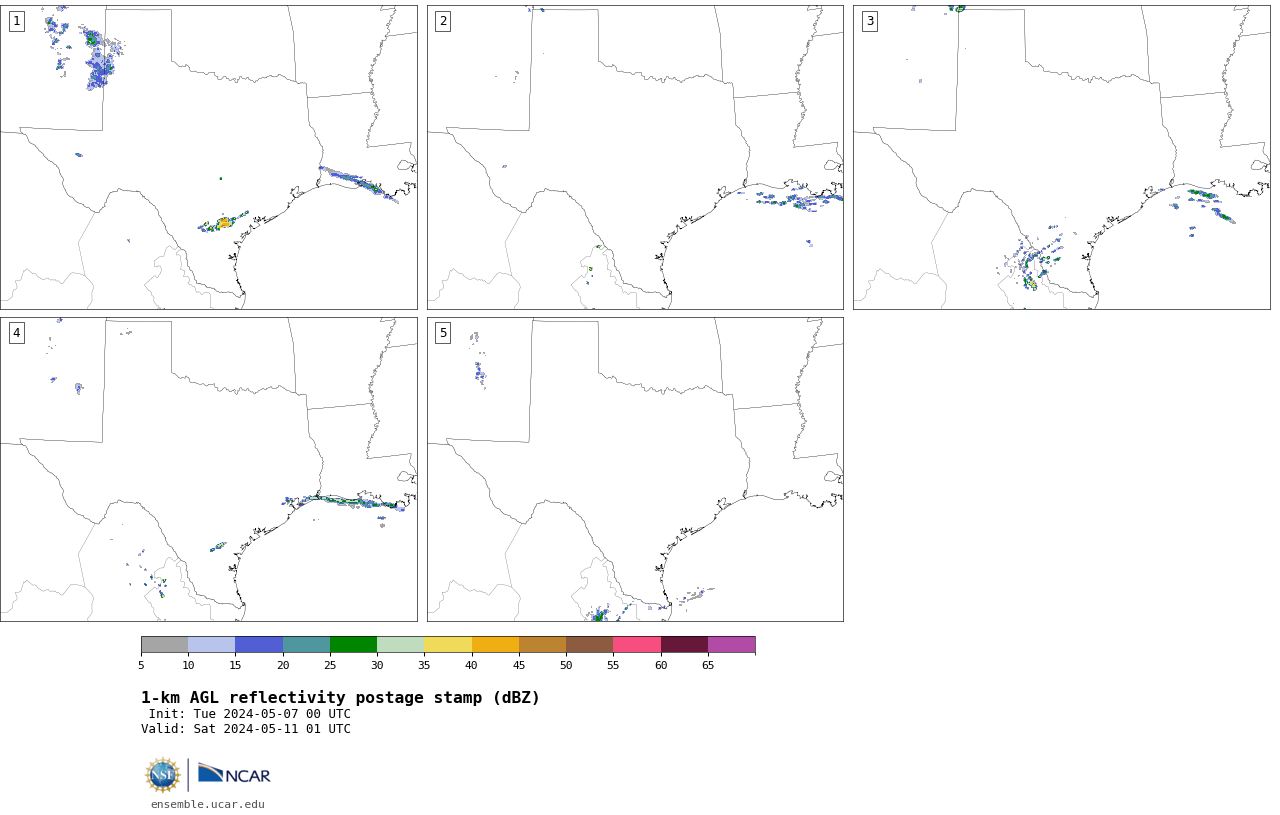Click the green 25-30 dBZ swatch
Viewport: 1280px width, 815px height.
353,644
